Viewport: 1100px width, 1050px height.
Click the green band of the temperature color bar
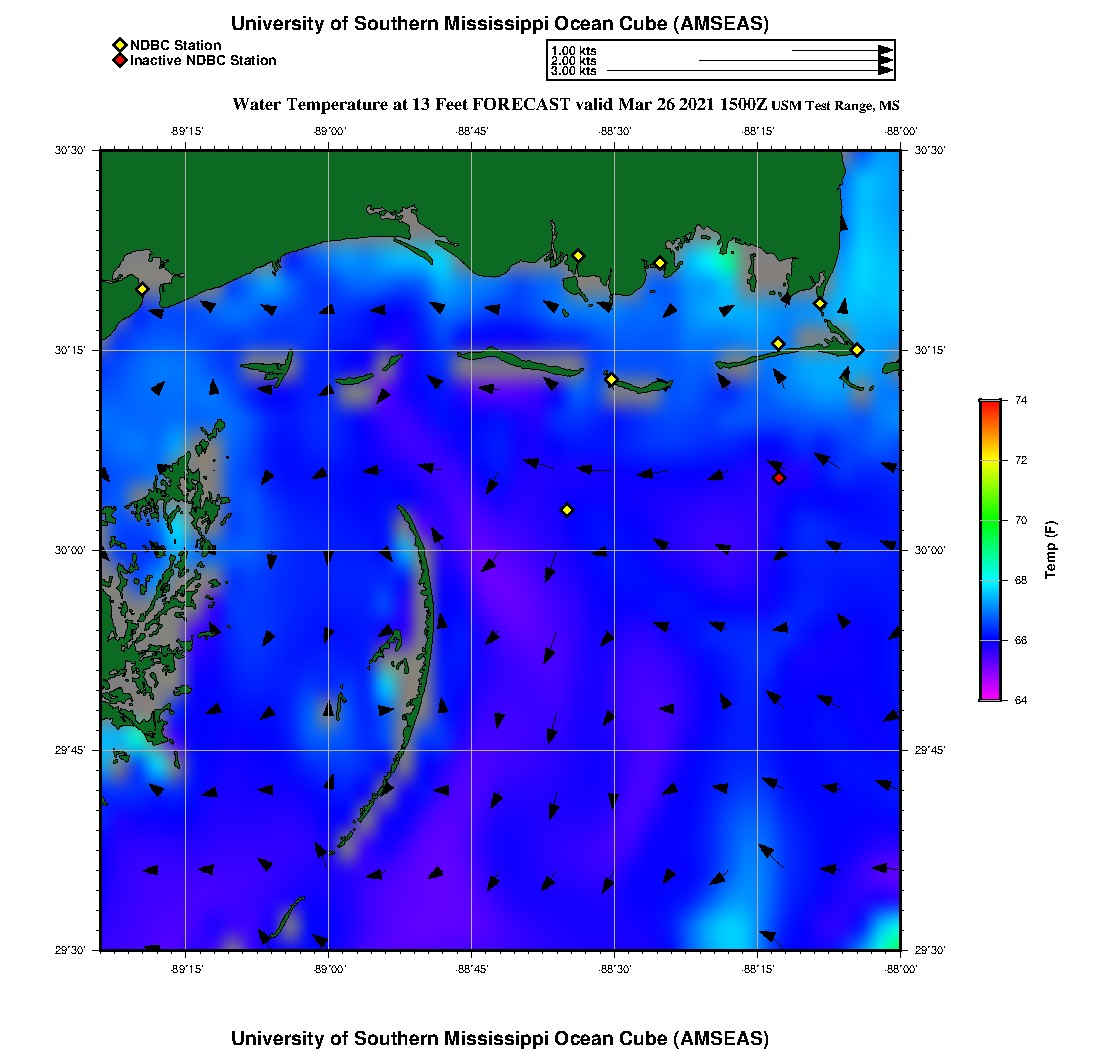coord(989,520)
